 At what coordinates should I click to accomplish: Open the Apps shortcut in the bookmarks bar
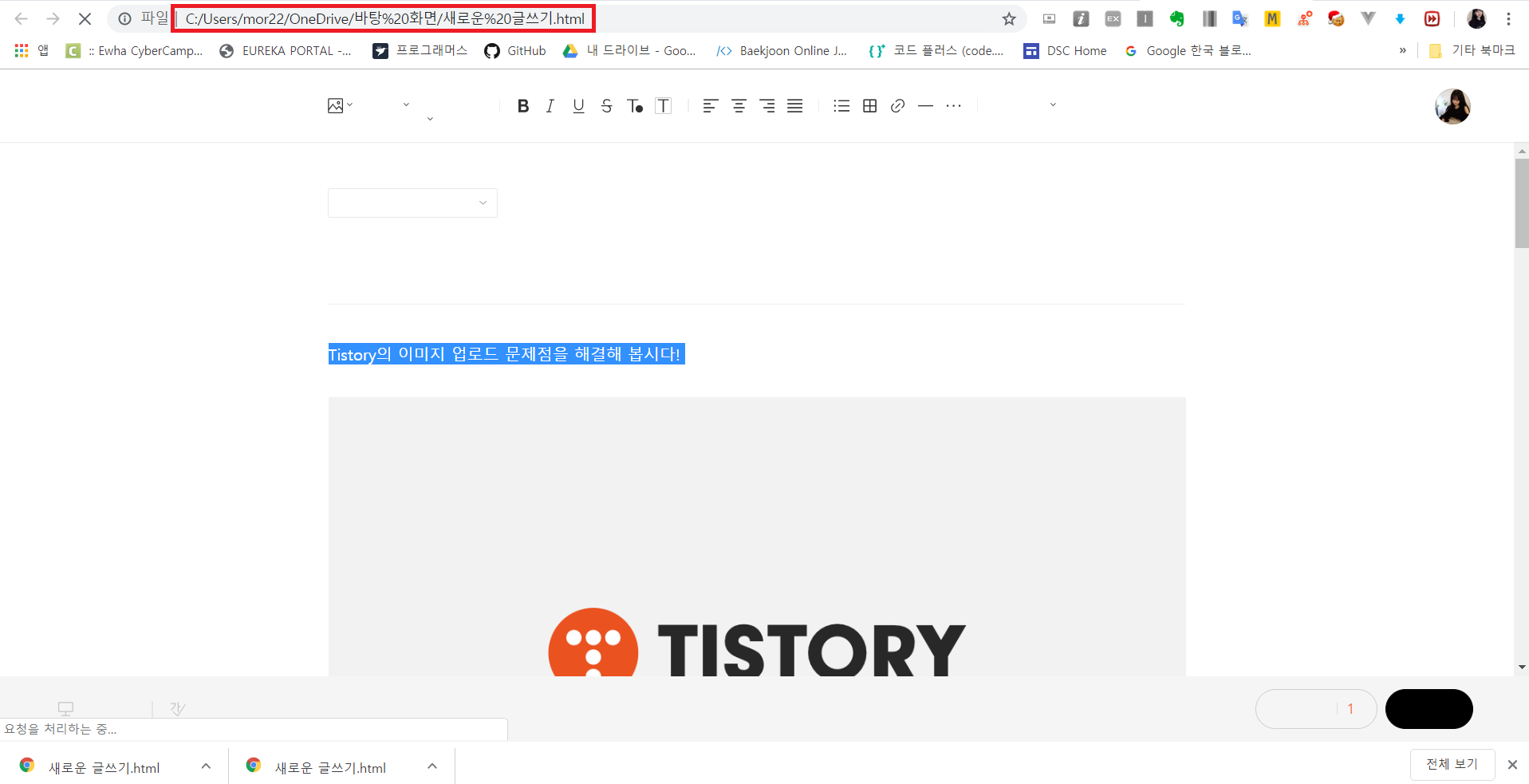(x=31, y=50)
